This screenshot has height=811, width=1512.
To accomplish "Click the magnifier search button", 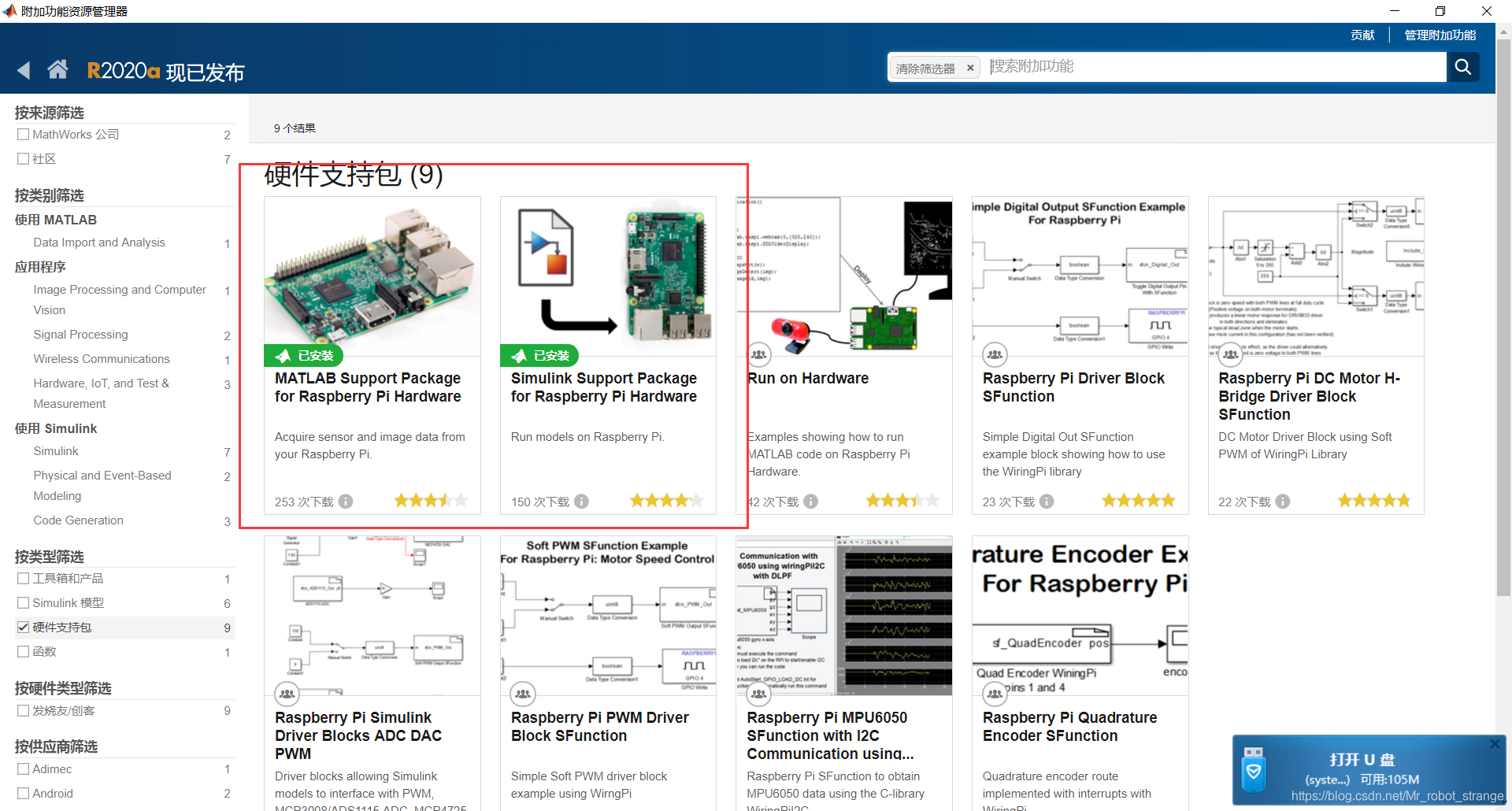I will click(1462, 67).
